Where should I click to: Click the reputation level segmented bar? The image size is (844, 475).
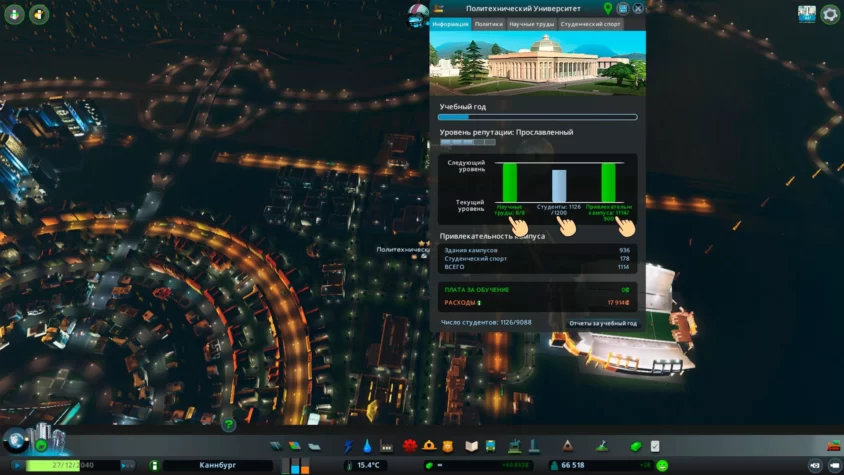coord(468,142)
